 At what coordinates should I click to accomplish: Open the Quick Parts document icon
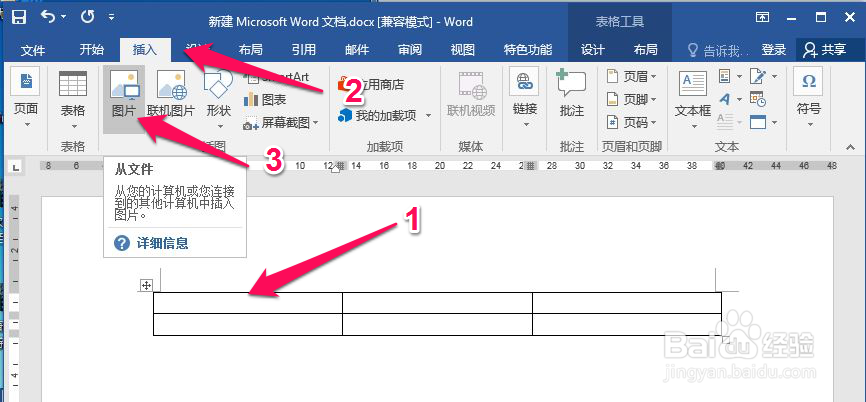click(725, 76)
